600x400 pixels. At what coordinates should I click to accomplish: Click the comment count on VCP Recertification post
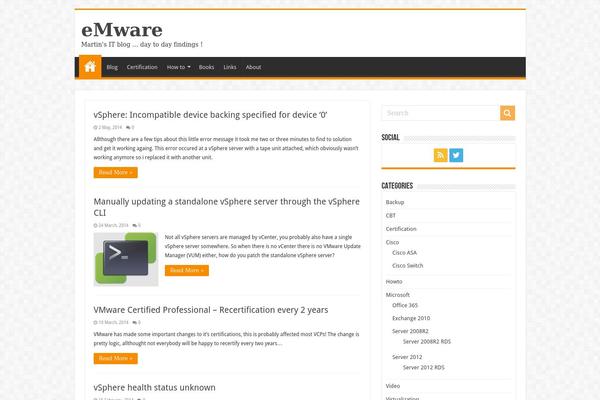click(x=137, y=323)
